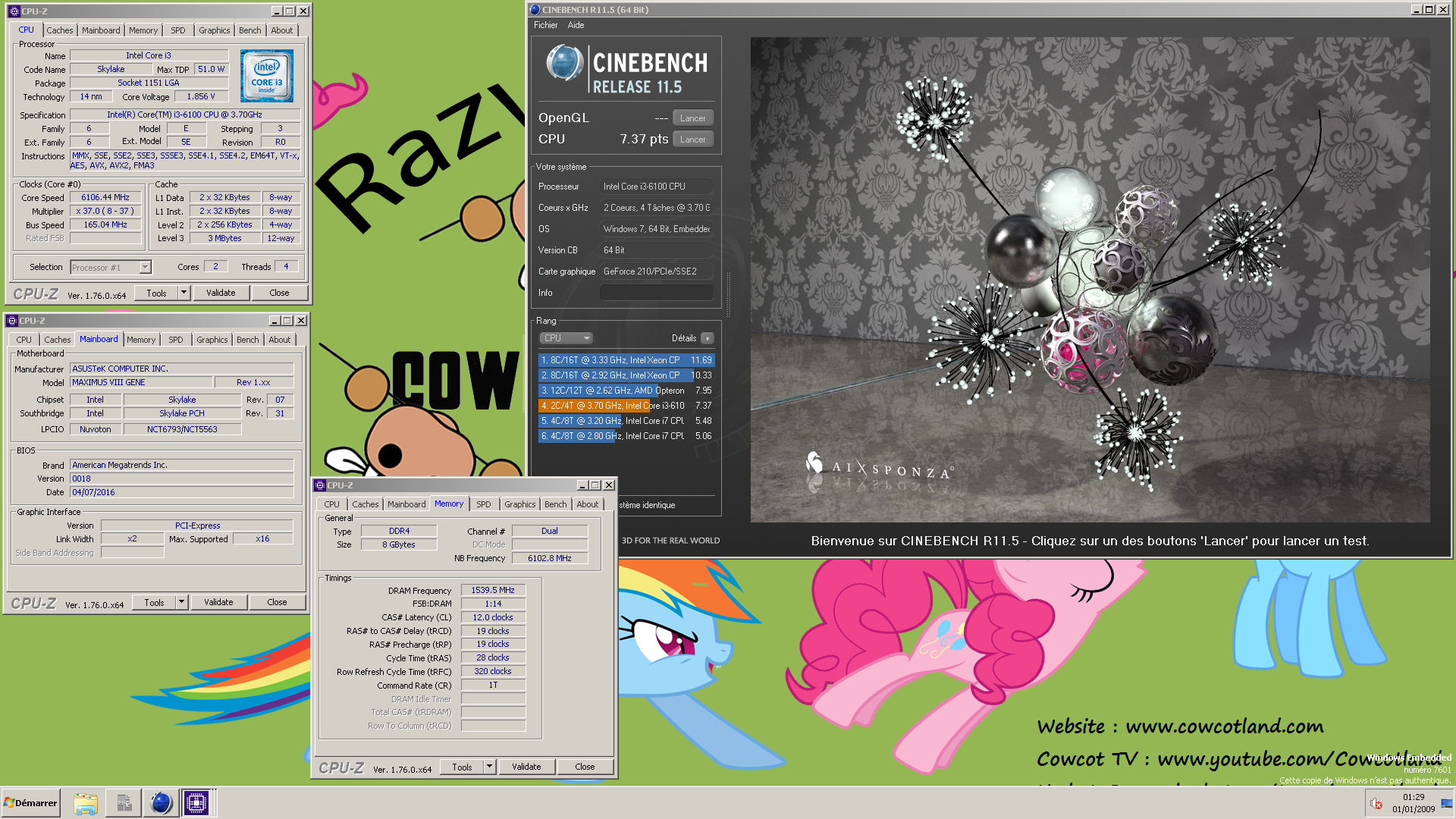Open the Processor #1 selection dropdown
The height and width of the screenshot is (819, 1456).
(111, 268)
